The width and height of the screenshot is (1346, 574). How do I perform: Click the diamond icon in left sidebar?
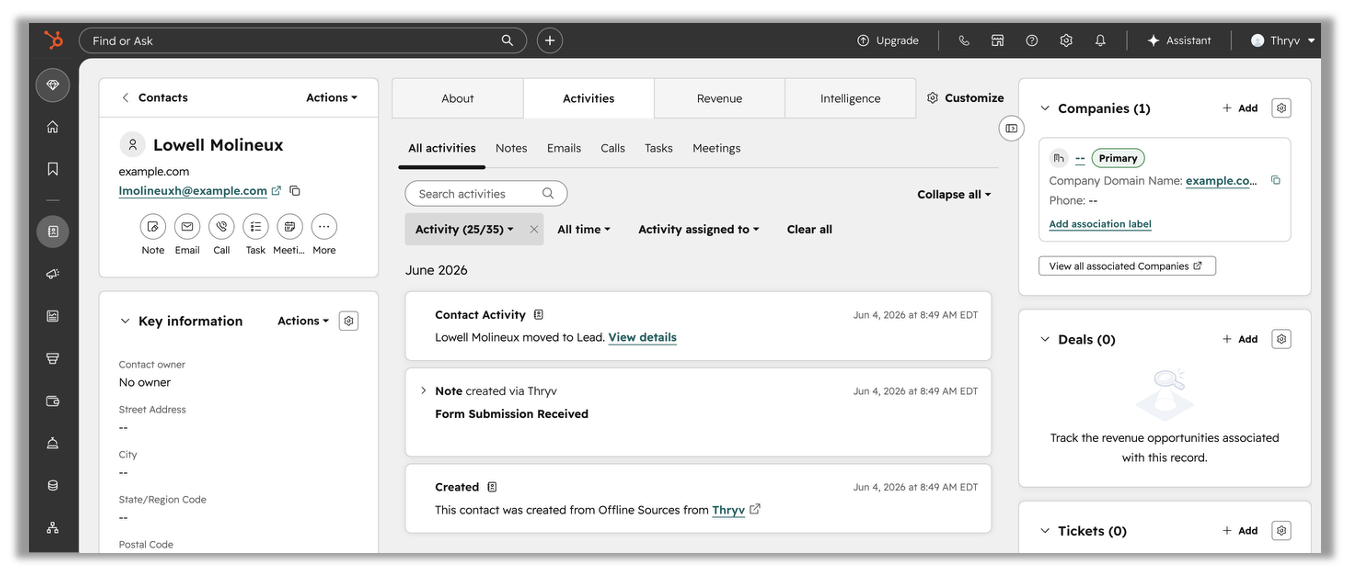click(x=53, y=85)
